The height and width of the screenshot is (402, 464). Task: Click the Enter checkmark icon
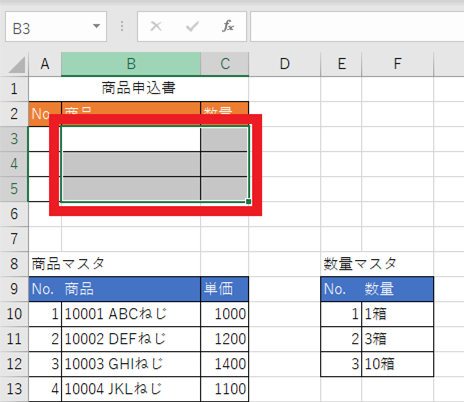coord(192,26)
